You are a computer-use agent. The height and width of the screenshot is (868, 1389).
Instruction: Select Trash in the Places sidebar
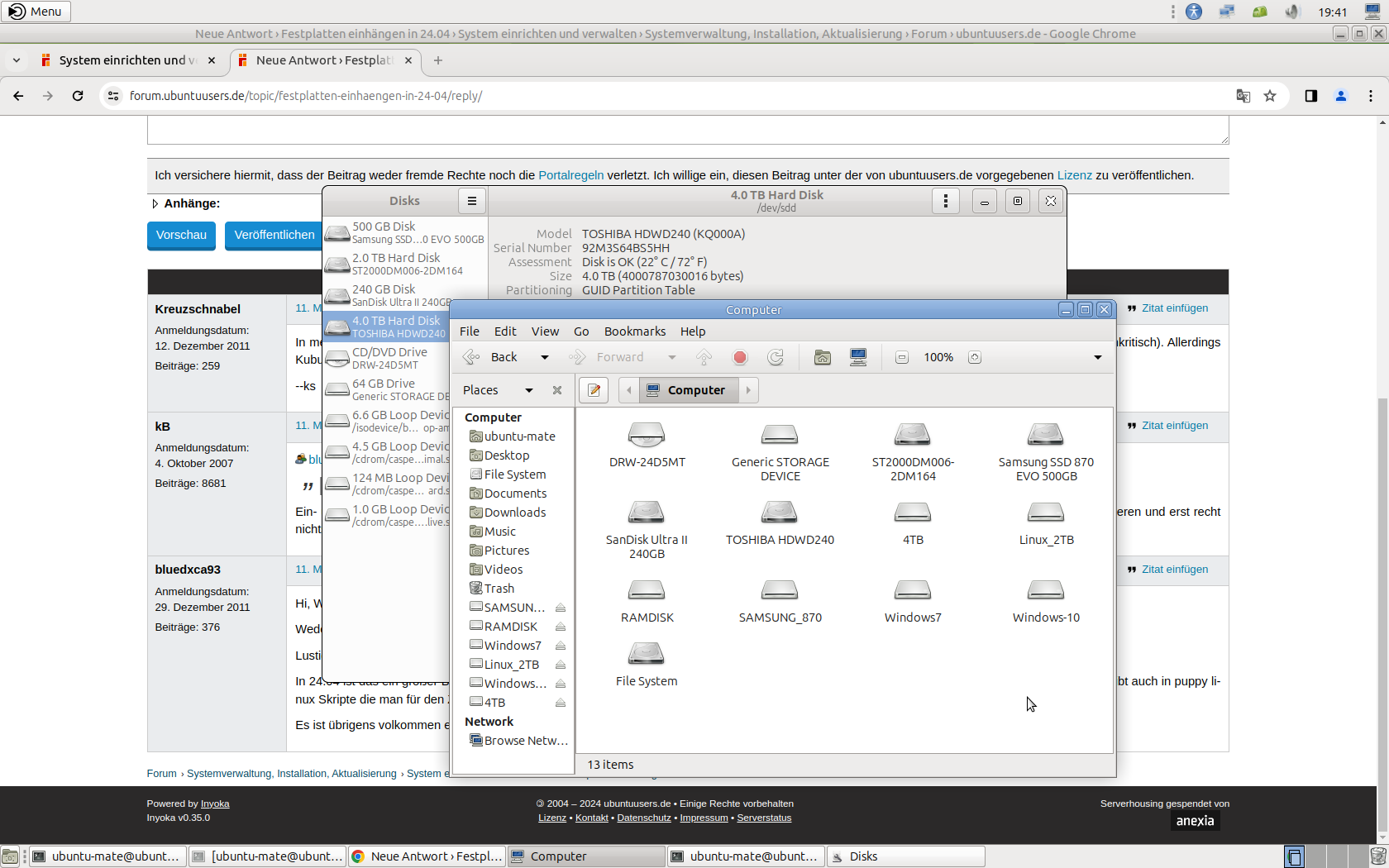click(499, 589)
